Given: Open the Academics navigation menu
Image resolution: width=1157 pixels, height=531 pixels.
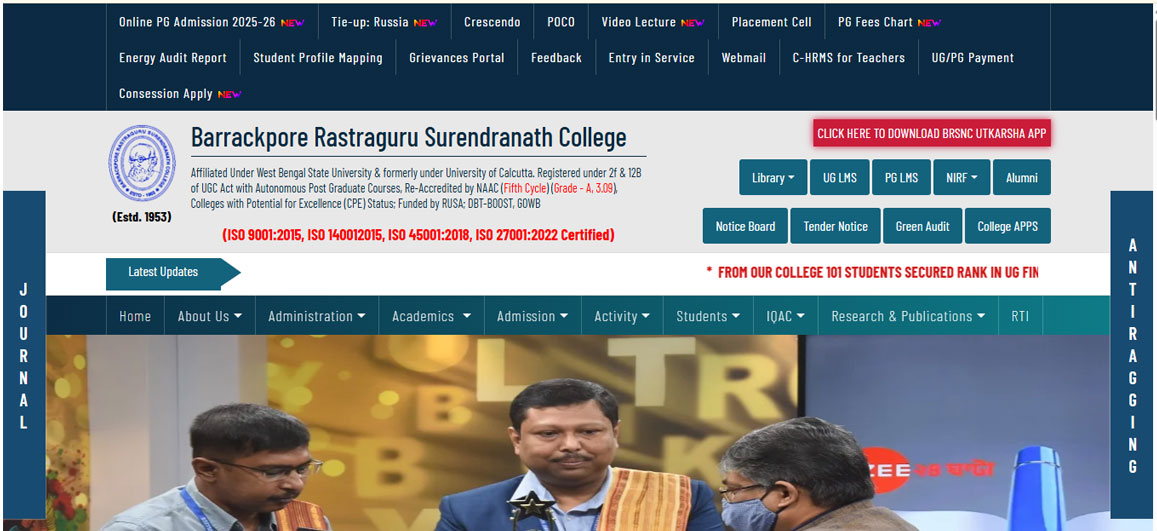Looking at the screenshot, I should pyautogui.click(x=431, y=316).
